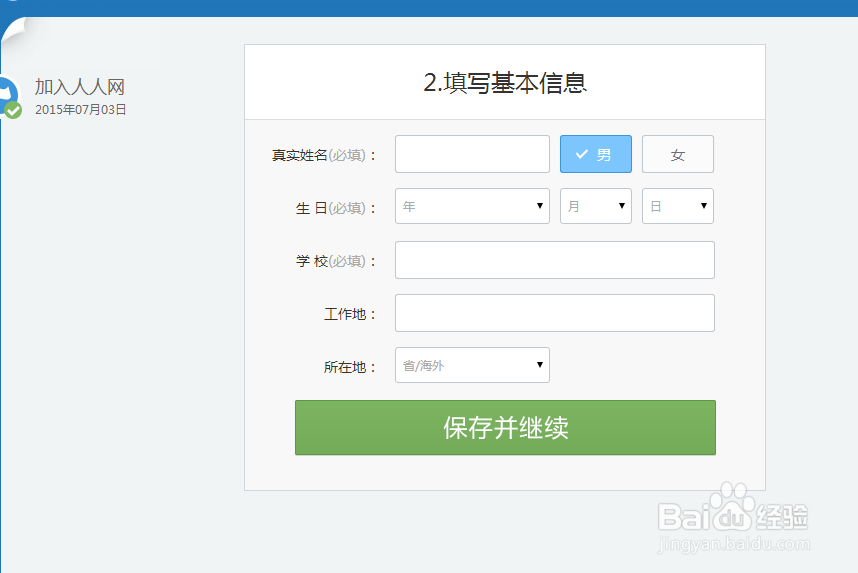Viewport: 858px width, 573px height.
Task: Click the real name input field
Action: (x=472, y=154)
